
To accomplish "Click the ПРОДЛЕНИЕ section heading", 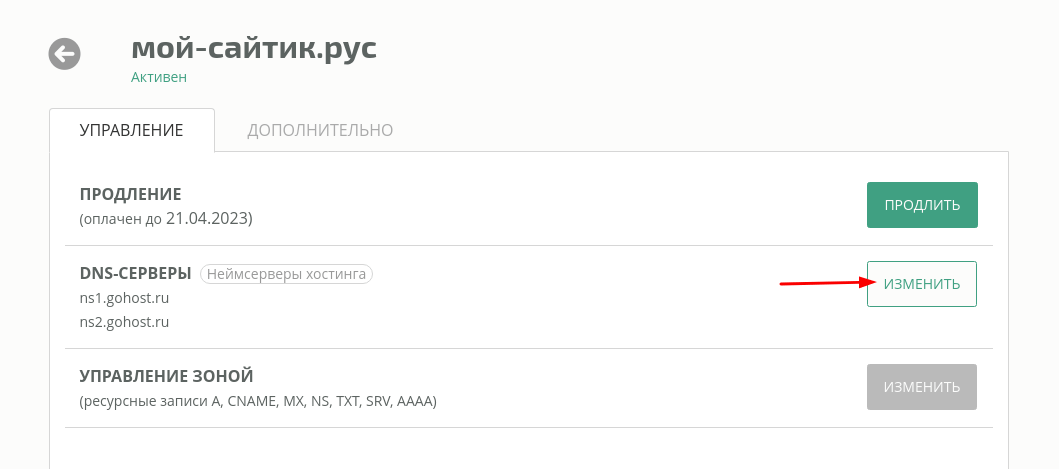I will pos(130,194).
